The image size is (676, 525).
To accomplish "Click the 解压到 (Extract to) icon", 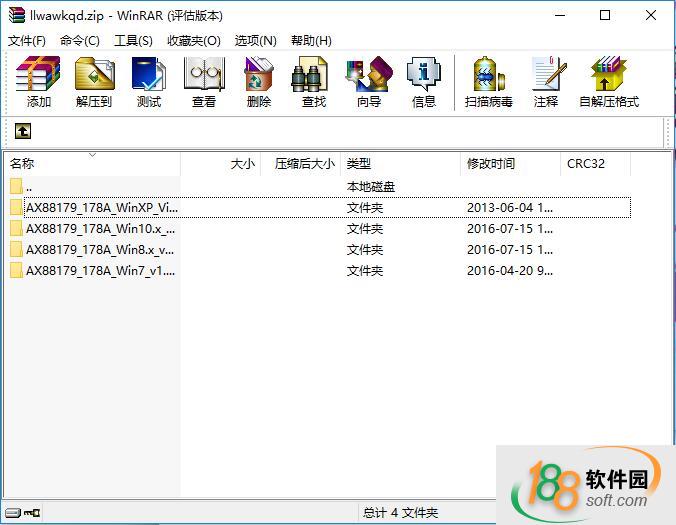I will pos(94,82).
